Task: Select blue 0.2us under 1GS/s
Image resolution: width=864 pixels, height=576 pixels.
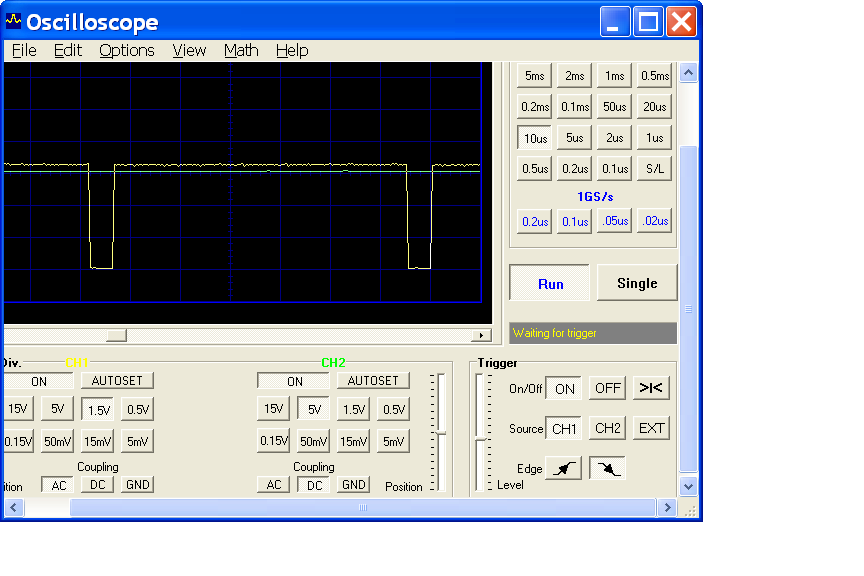Action: click(x=534, y=222)
